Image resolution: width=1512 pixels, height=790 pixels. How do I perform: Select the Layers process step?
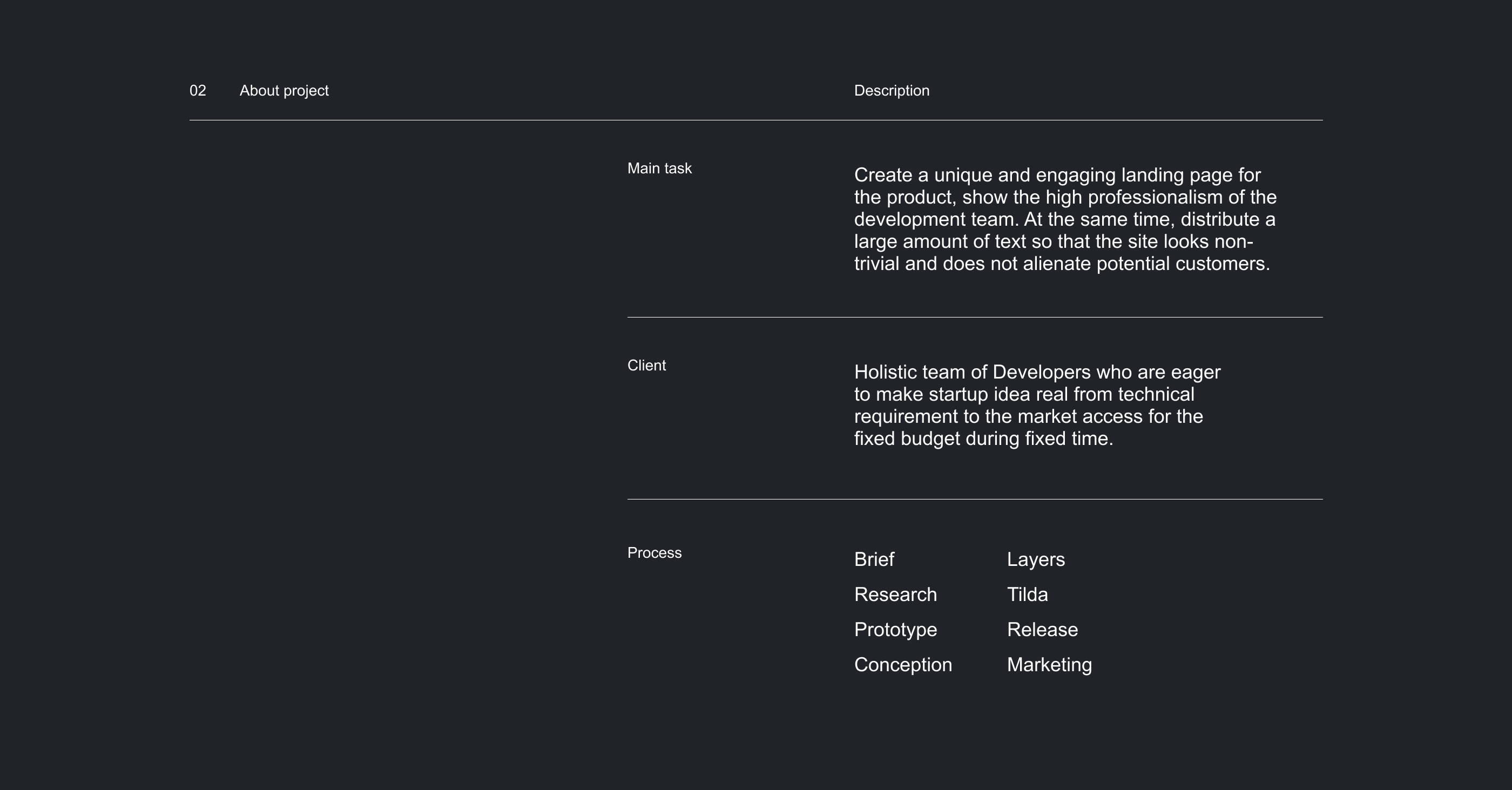[x=1035, y=559]
